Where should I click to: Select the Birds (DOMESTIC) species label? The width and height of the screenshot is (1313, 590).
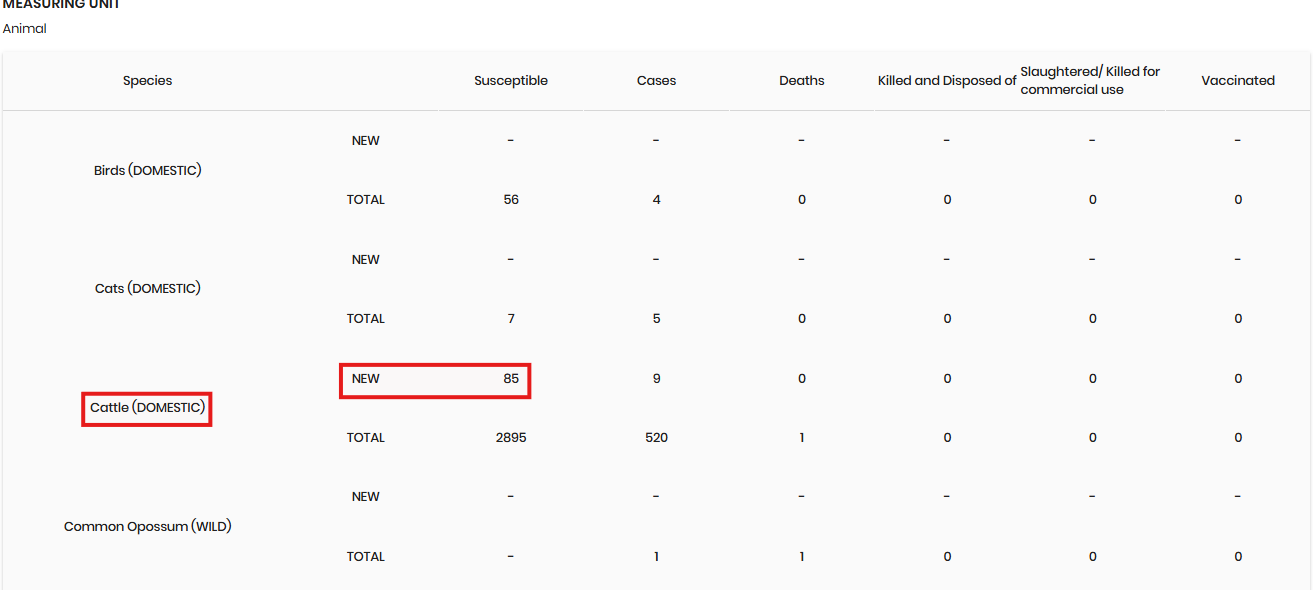pos(147,170)
